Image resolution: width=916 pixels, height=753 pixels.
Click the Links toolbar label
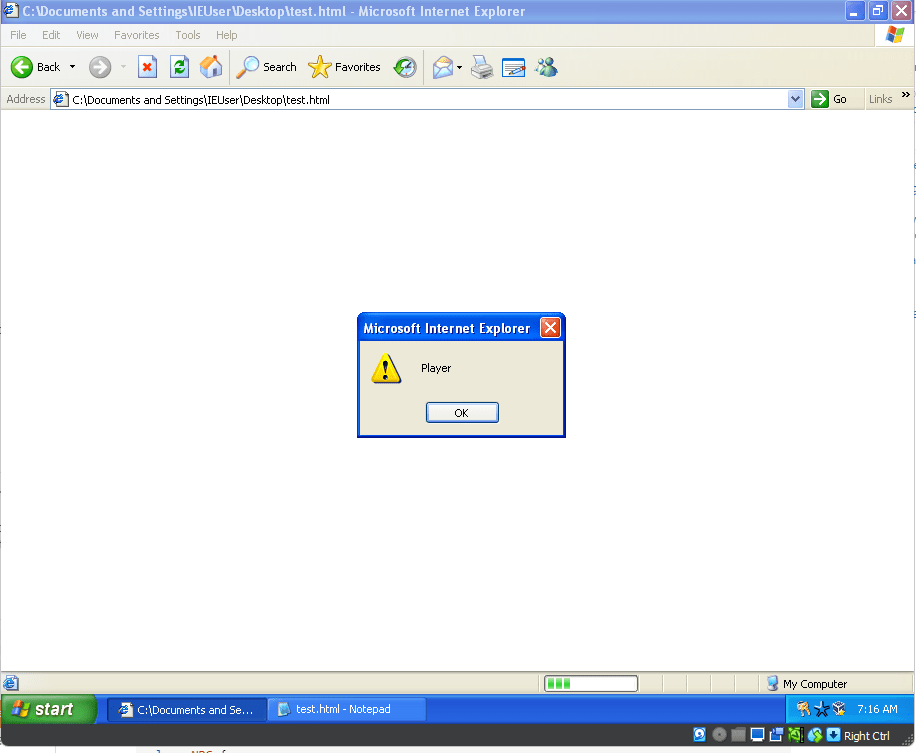point(880,99)
